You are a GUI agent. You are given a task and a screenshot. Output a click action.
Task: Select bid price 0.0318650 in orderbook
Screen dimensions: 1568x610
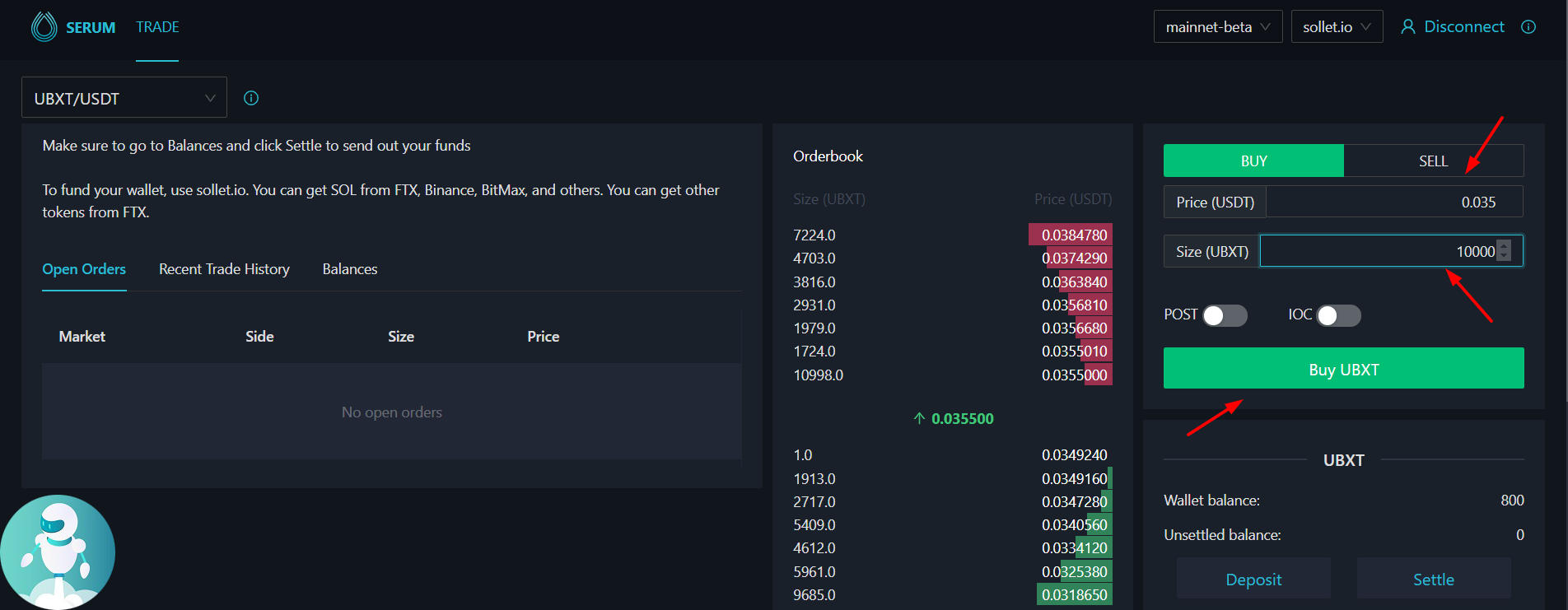[1075, 594]
